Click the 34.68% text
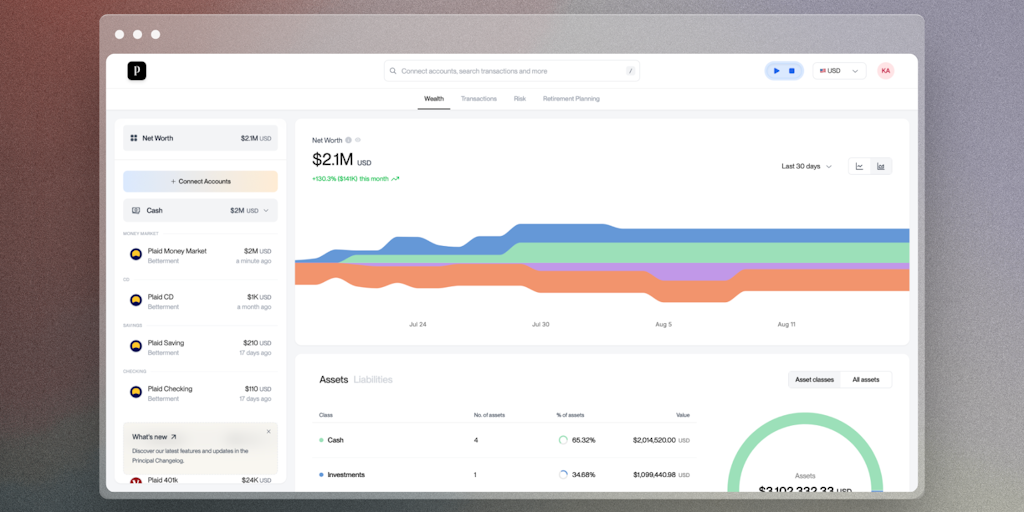This screenshot has width=1024, height=512. coord(583,475)
